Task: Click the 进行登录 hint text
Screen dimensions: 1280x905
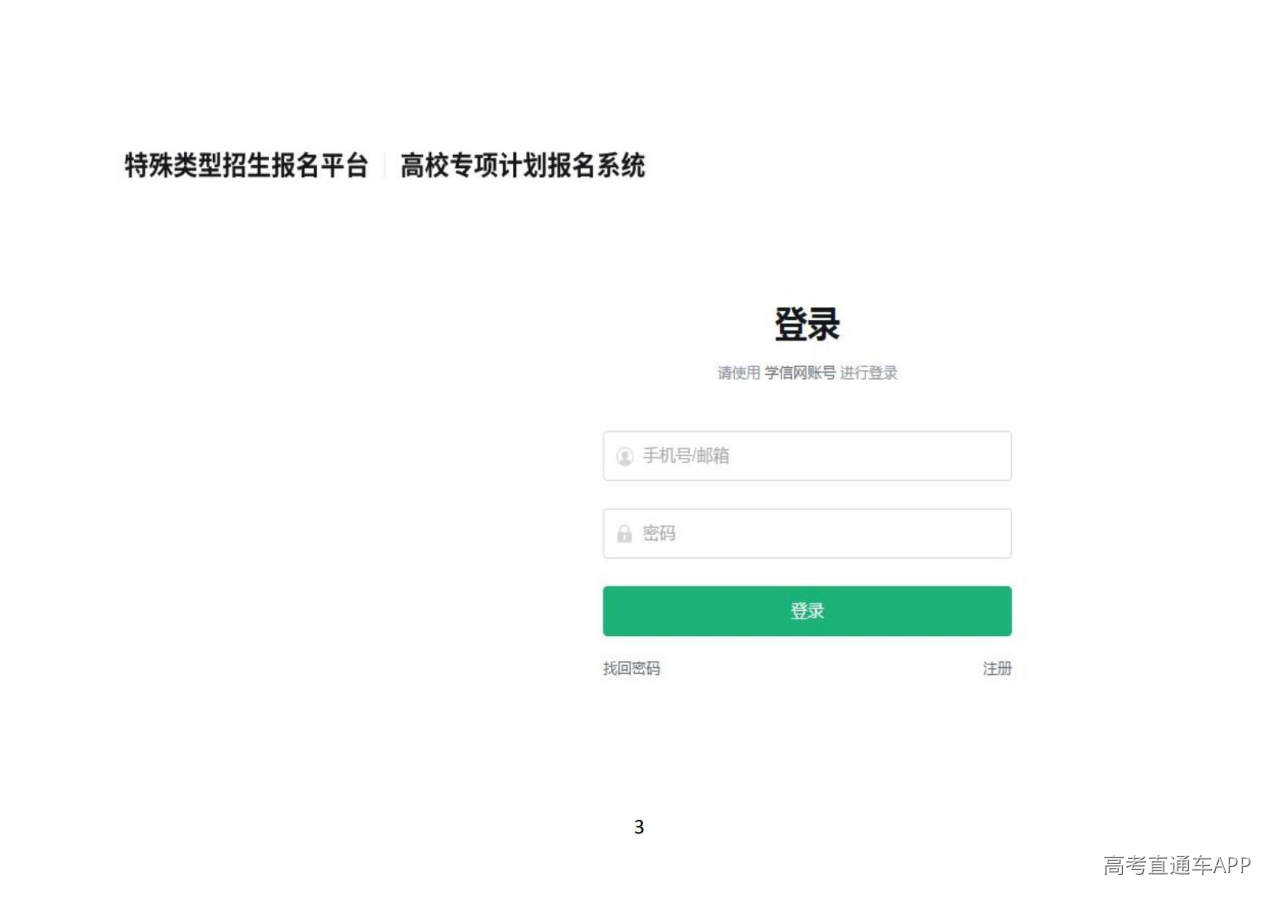Action: click(868, 373)
